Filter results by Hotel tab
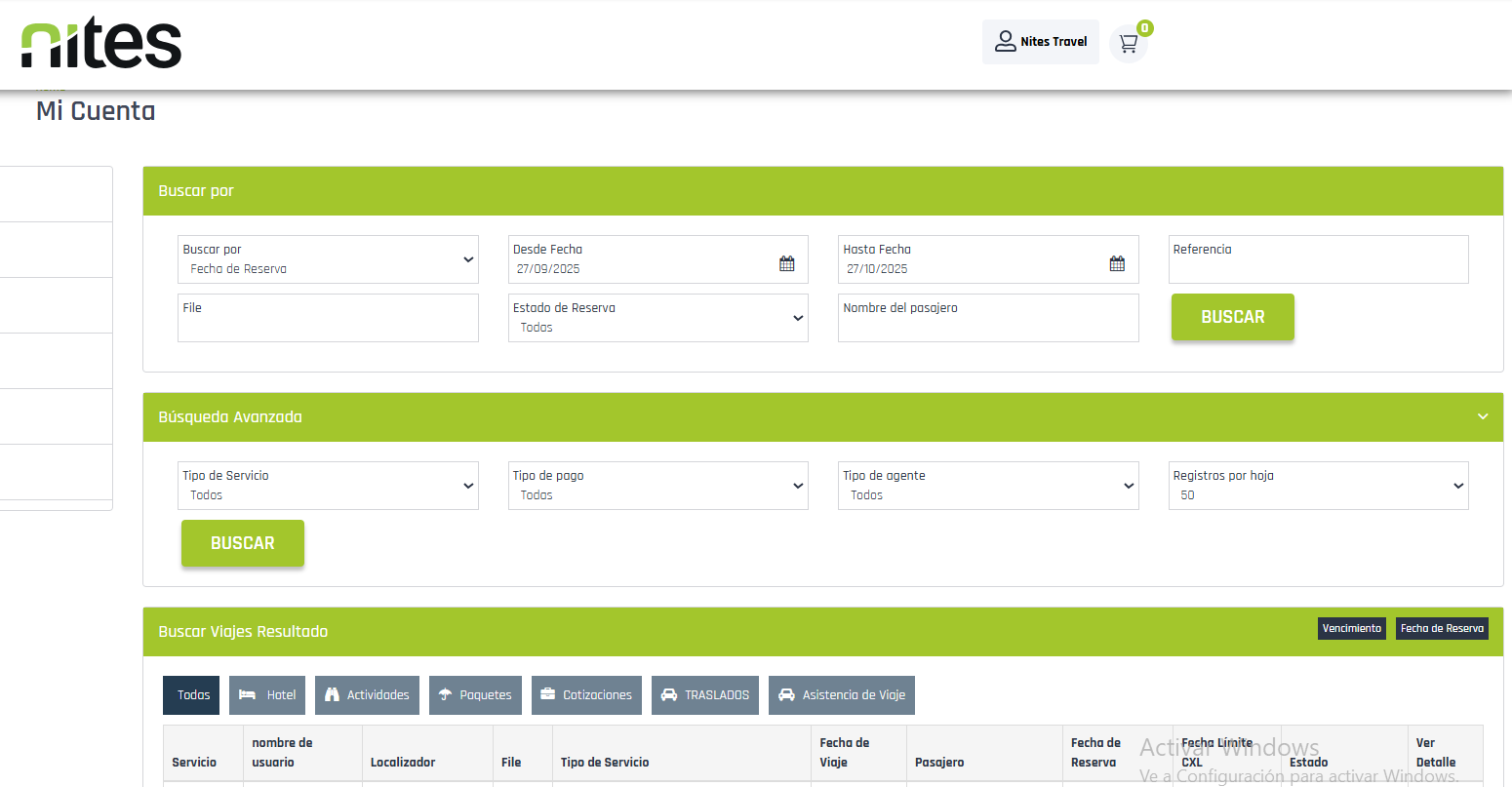 coord(267,695)
